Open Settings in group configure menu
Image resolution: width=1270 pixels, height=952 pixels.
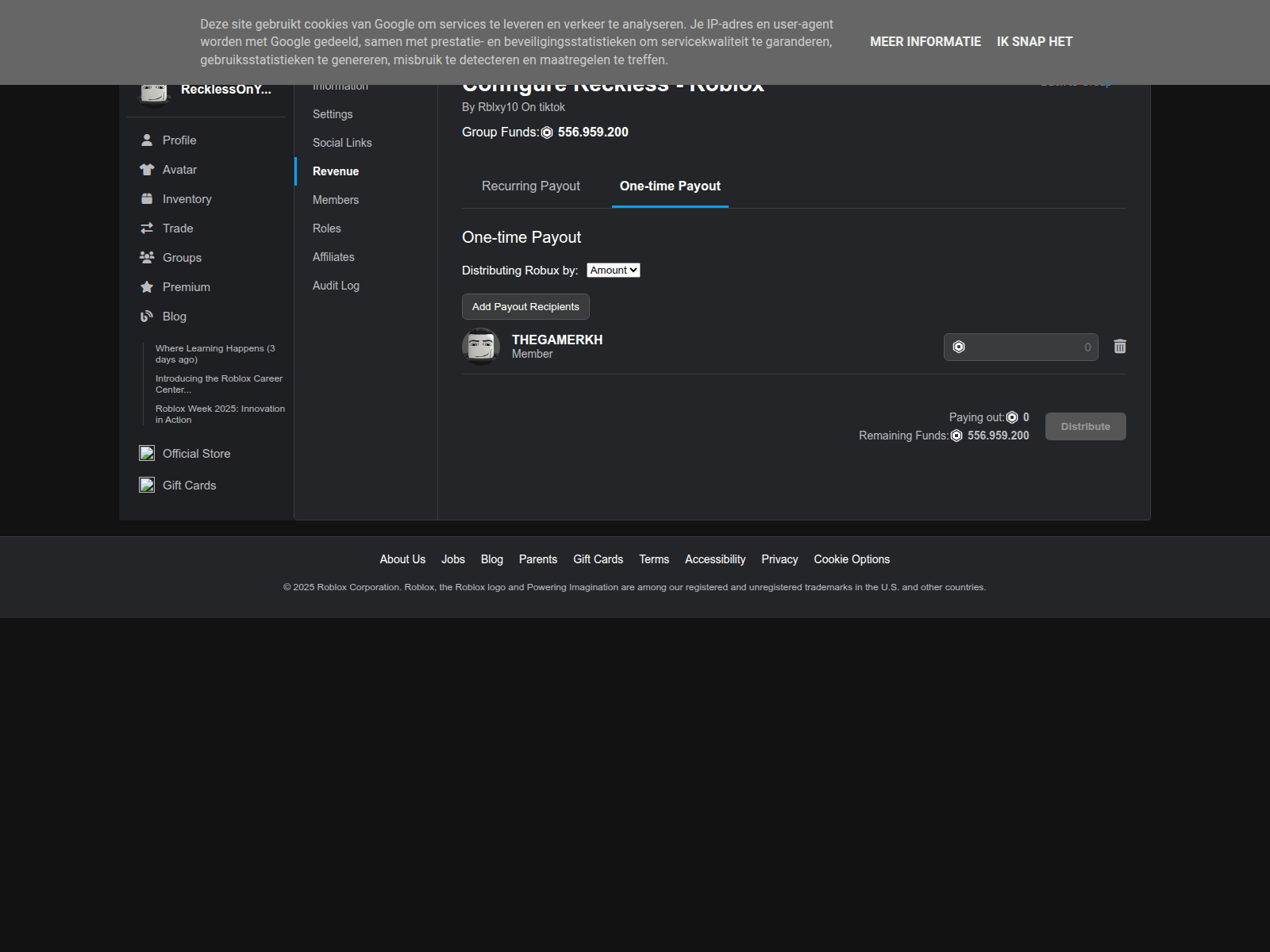pyautogui.click(x=333, y=114)
